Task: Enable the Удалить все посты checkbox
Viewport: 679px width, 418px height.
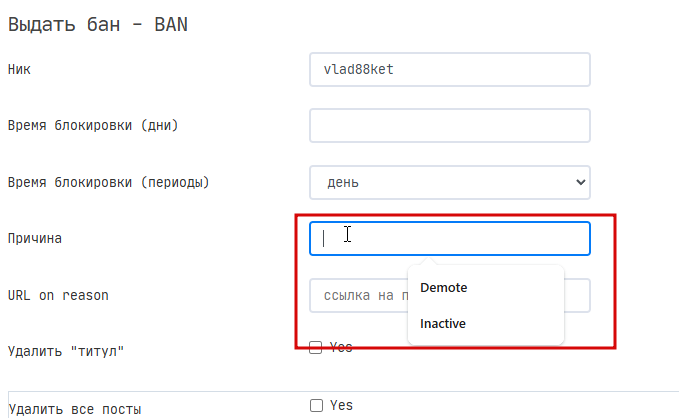Action: pyautogui.click(x=317, y=405)
